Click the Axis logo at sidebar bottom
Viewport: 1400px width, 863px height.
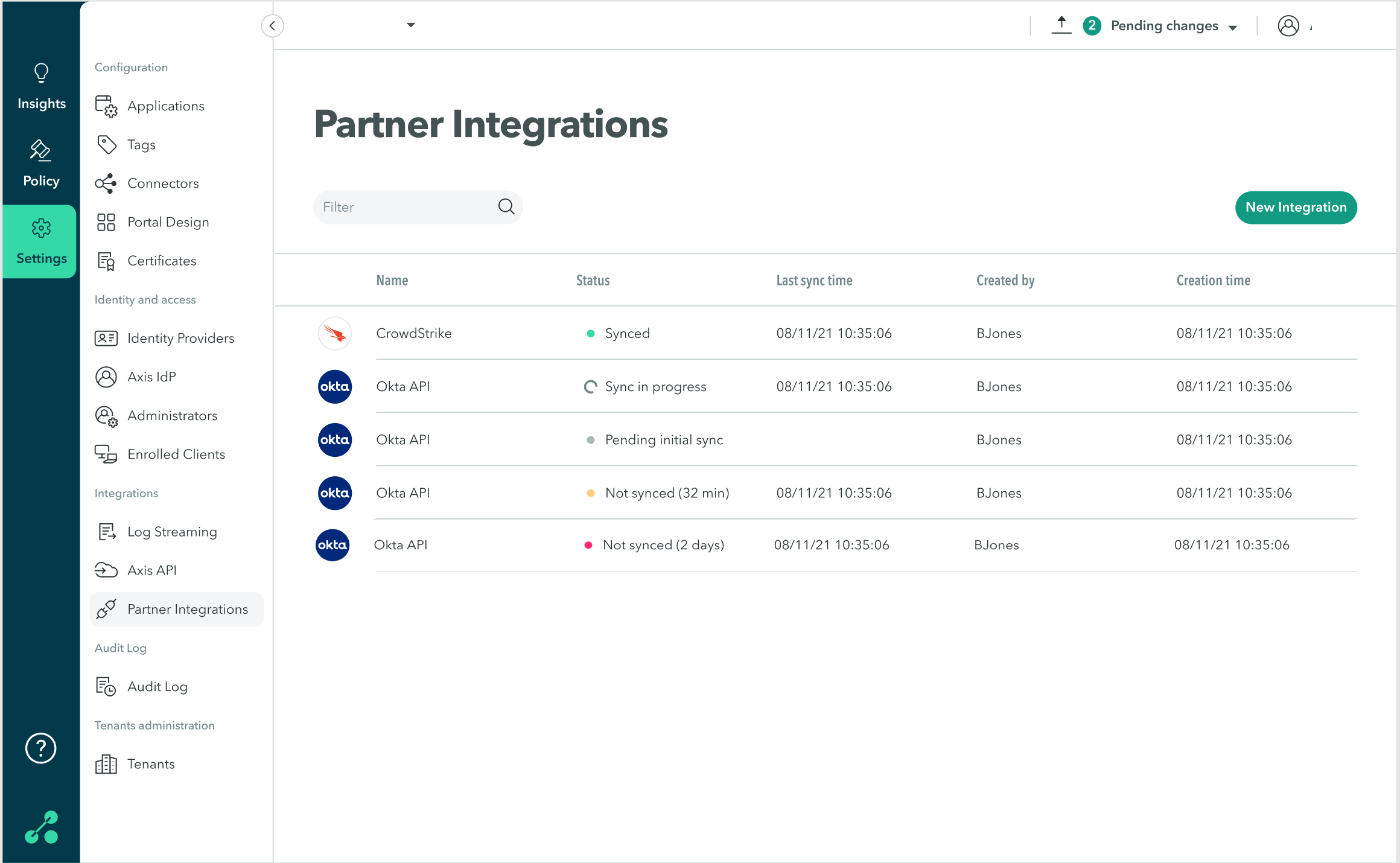pyautogui.click(x=41, y=827)
